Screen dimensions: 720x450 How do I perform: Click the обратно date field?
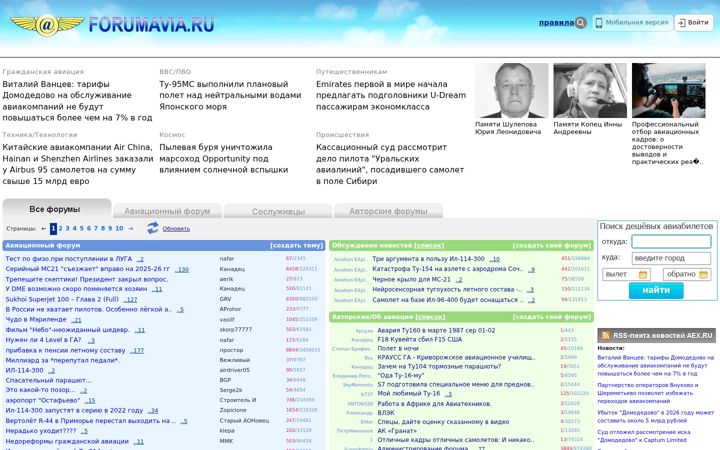pyautogui.click(x=687, y=275)
